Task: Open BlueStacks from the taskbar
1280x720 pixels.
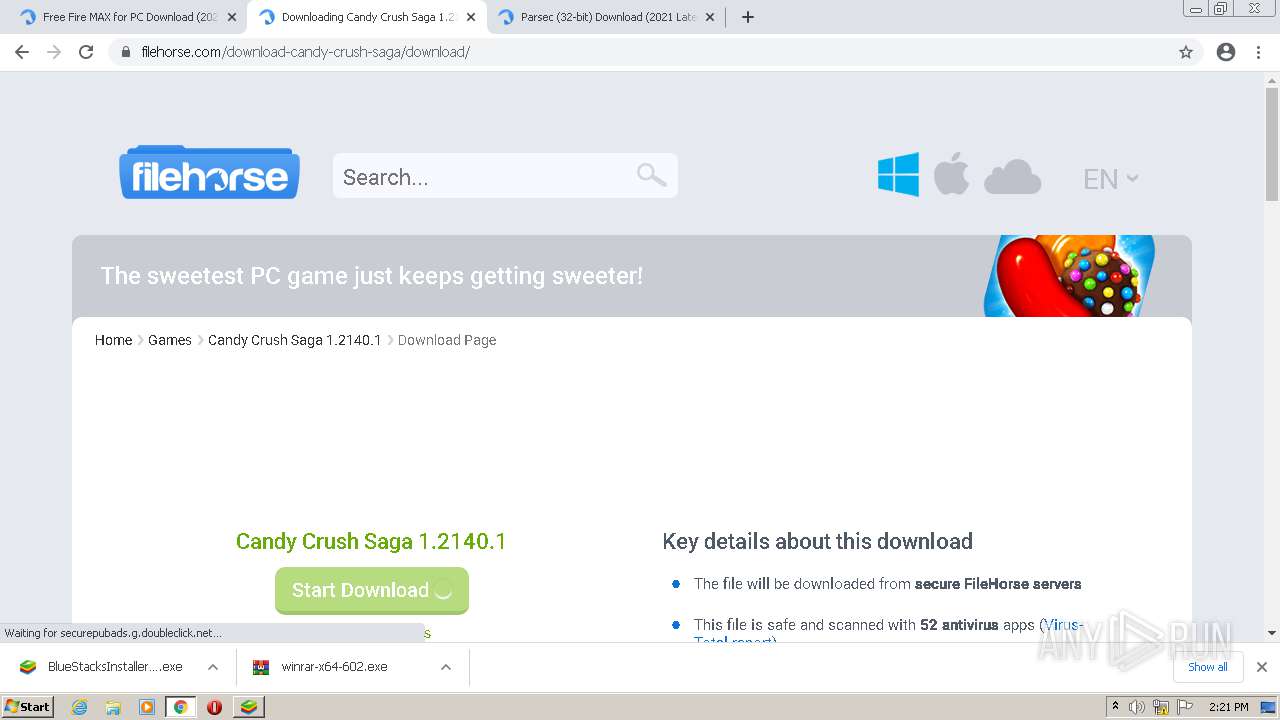Action: pos(248,707)
